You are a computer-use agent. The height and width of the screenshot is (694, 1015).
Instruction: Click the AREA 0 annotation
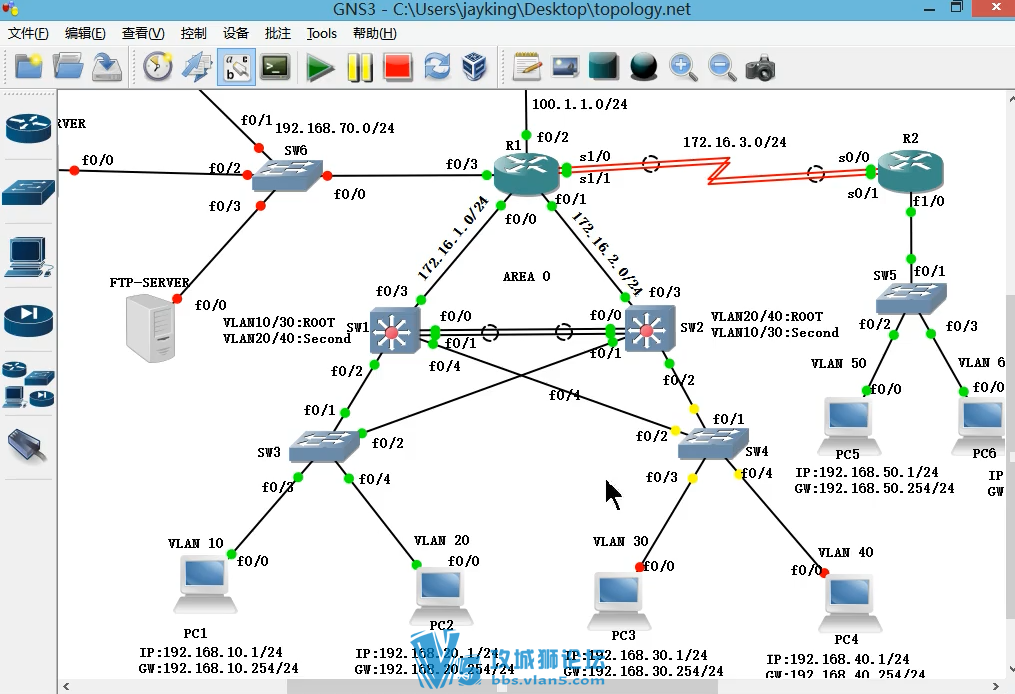[526, 276]
